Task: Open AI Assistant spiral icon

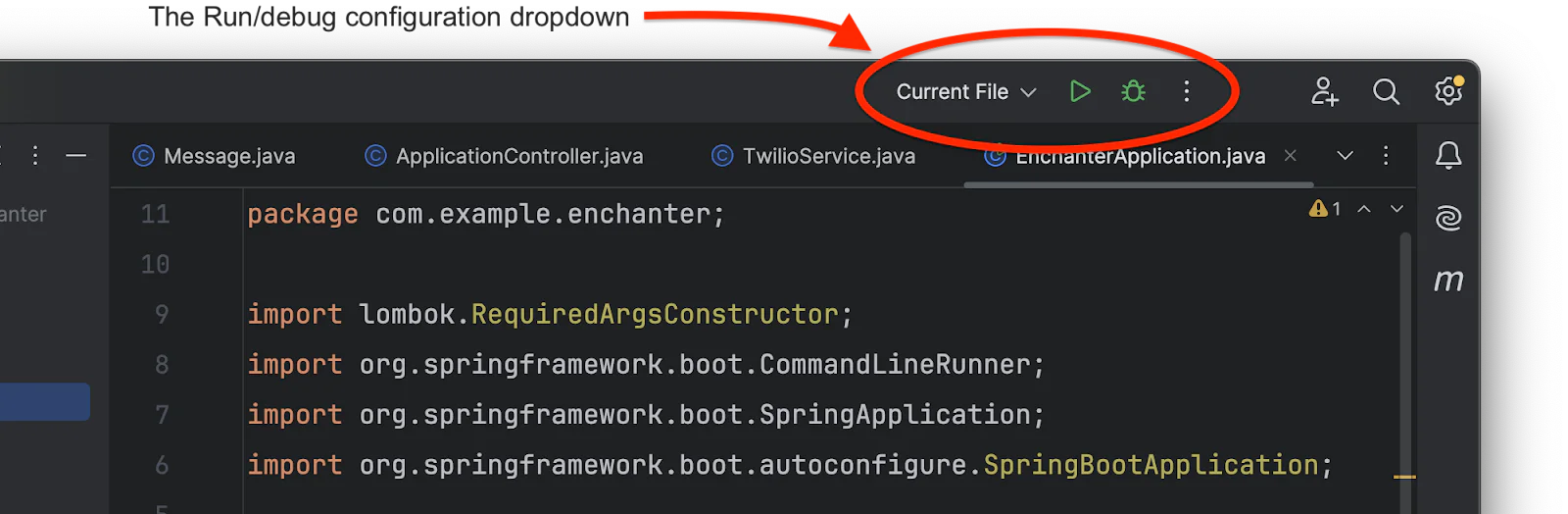Action: (x=1448, y=218)
